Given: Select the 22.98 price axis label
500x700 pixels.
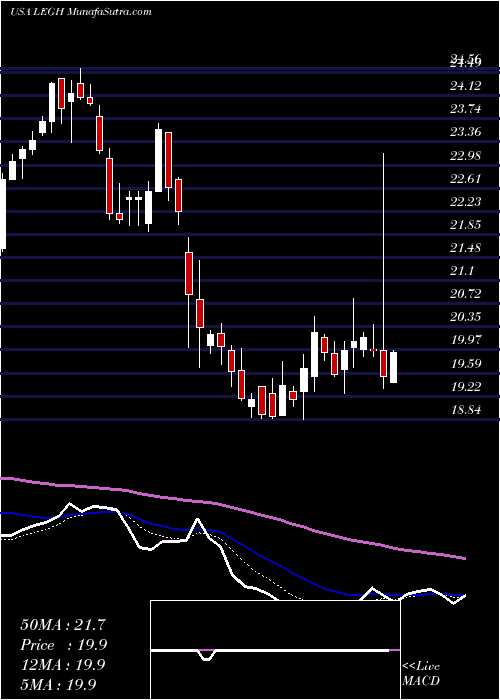Looking at the screenshot, I should coord(466,155).
